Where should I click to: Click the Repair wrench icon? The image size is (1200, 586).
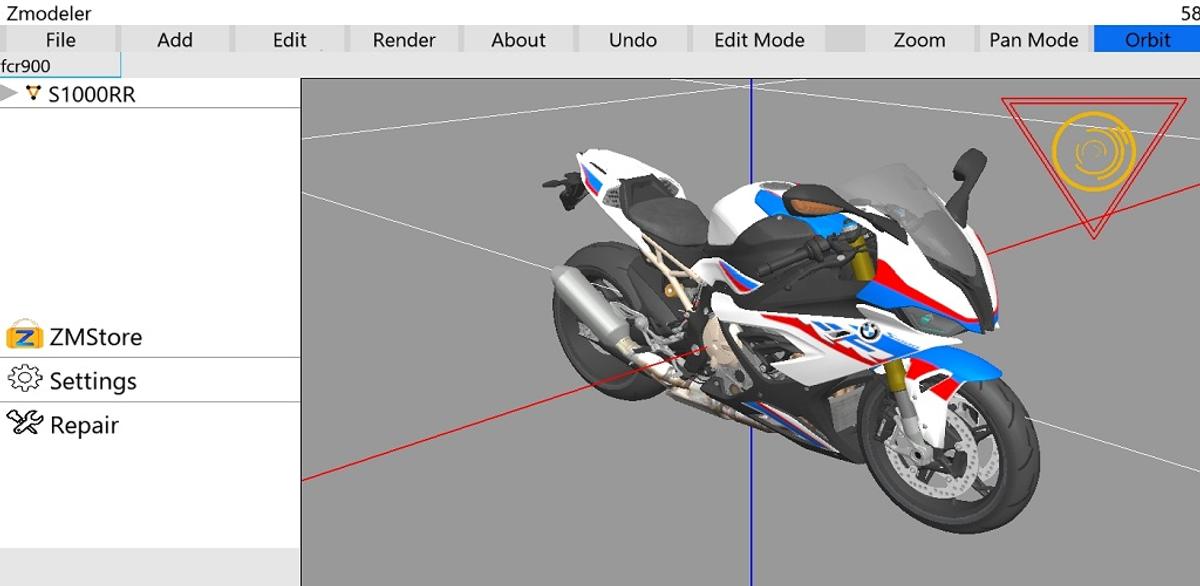click(24, 423)
